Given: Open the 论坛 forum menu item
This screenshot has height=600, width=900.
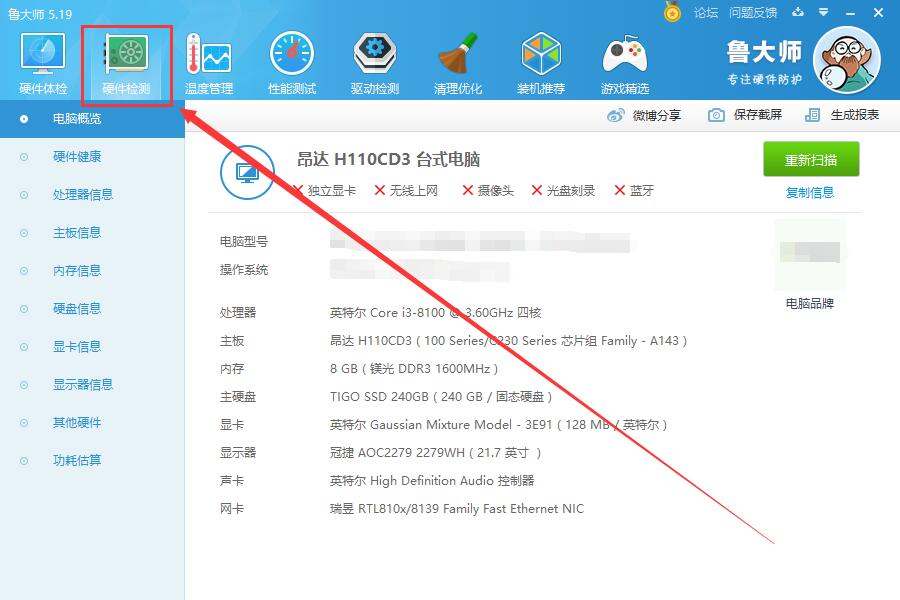Looking at the screenshot, I should (x=708, y=12).
